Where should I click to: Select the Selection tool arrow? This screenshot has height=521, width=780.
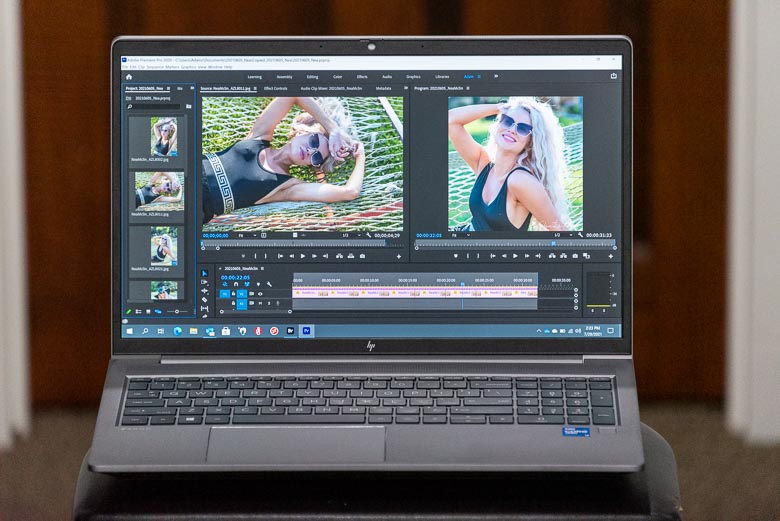204,273
